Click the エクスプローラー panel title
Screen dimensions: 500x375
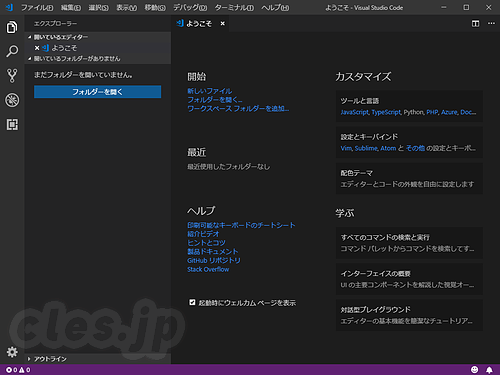[x=55, y=24]
